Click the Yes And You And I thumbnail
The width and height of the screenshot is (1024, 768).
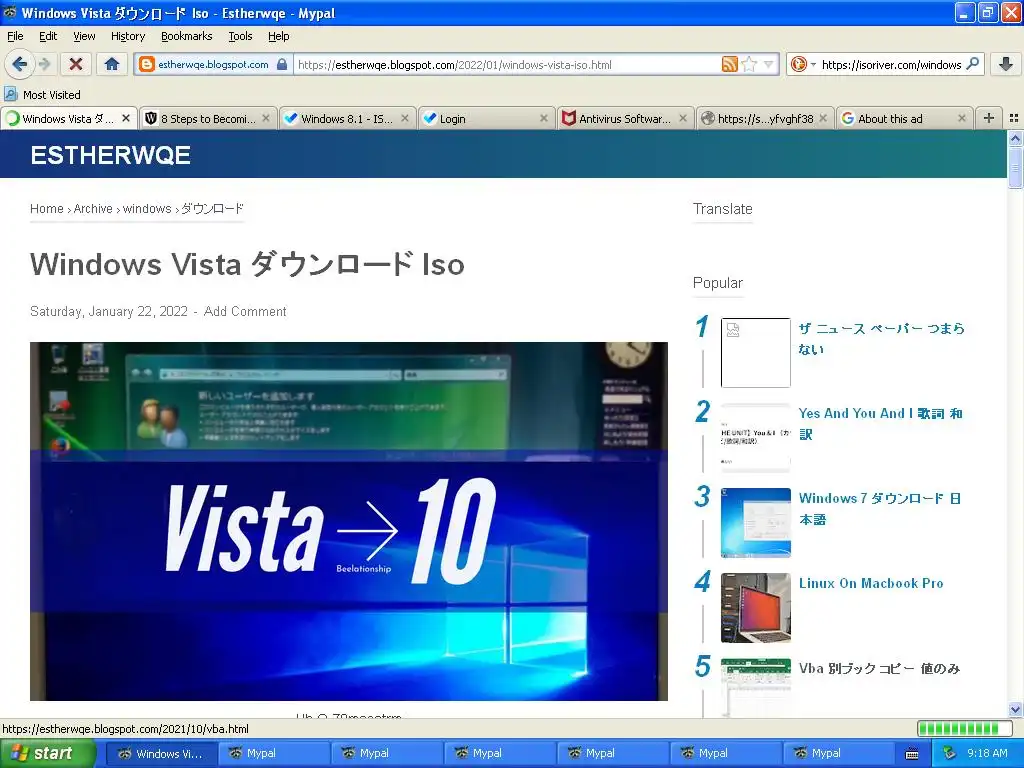756,438
